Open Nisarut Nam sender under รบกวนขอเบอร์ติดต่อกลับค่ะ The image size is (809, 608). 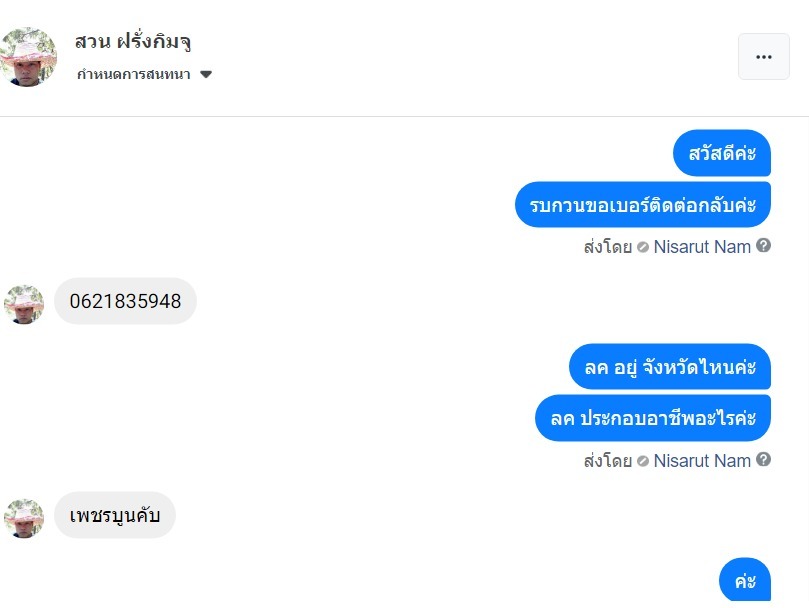tap(702, 246)
